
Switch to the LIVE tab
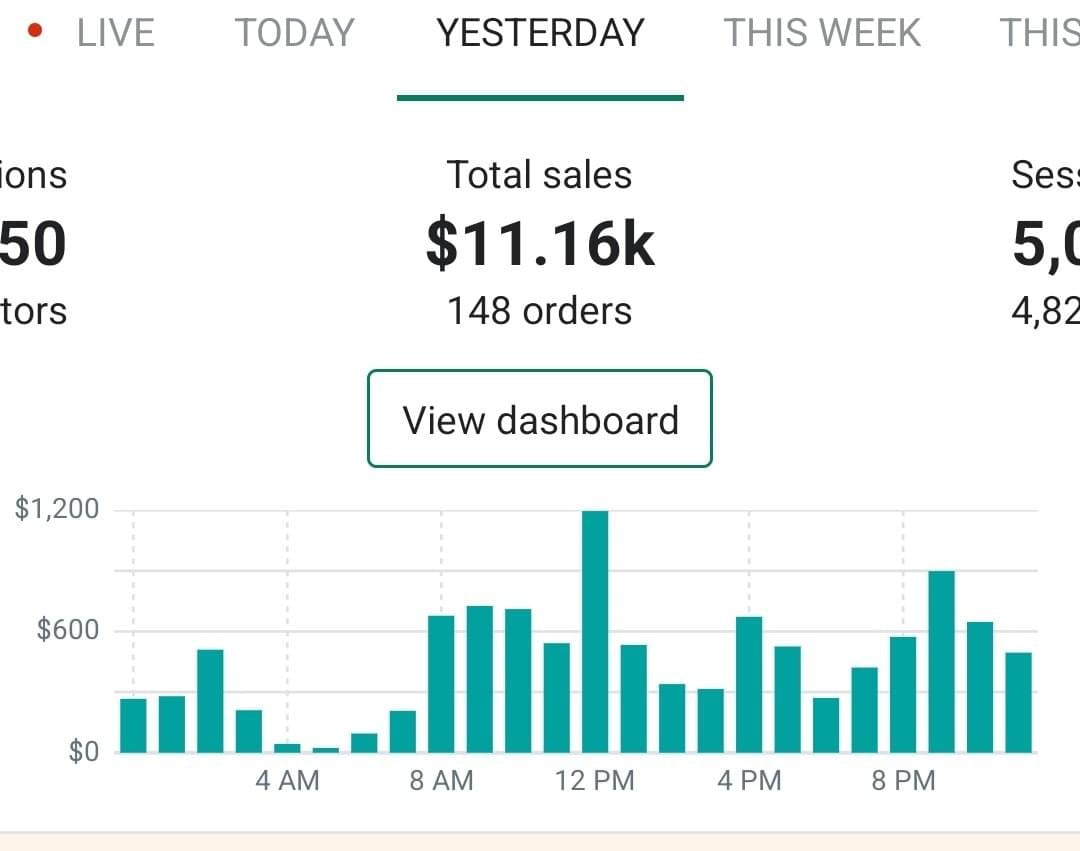[115, 33]
